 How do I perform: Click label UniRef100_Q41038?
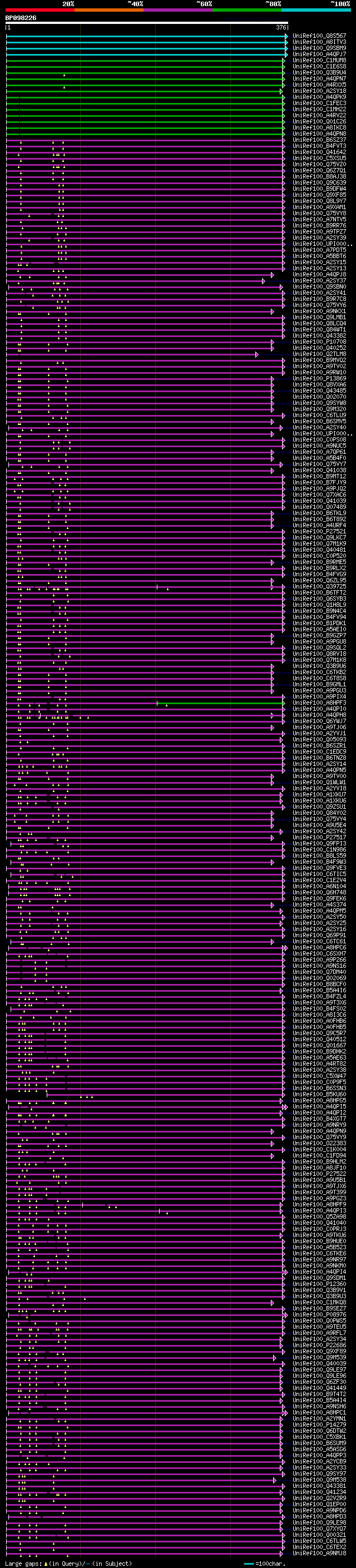click(x=319, y=470)
